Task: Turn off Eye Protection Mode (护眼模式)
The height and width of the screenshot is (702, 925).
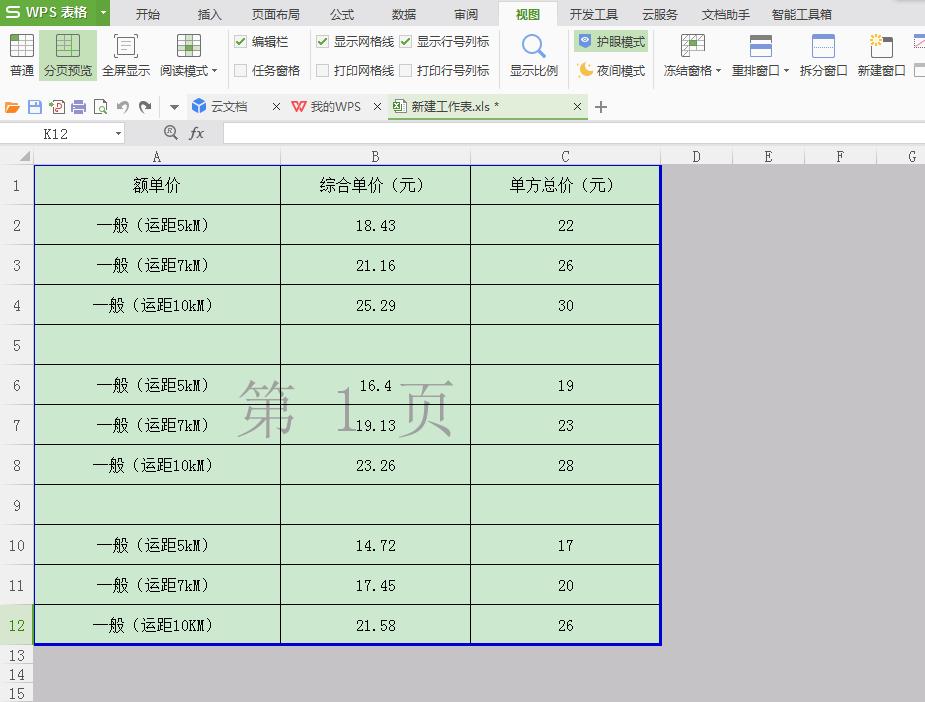Action: pos(609,41)
